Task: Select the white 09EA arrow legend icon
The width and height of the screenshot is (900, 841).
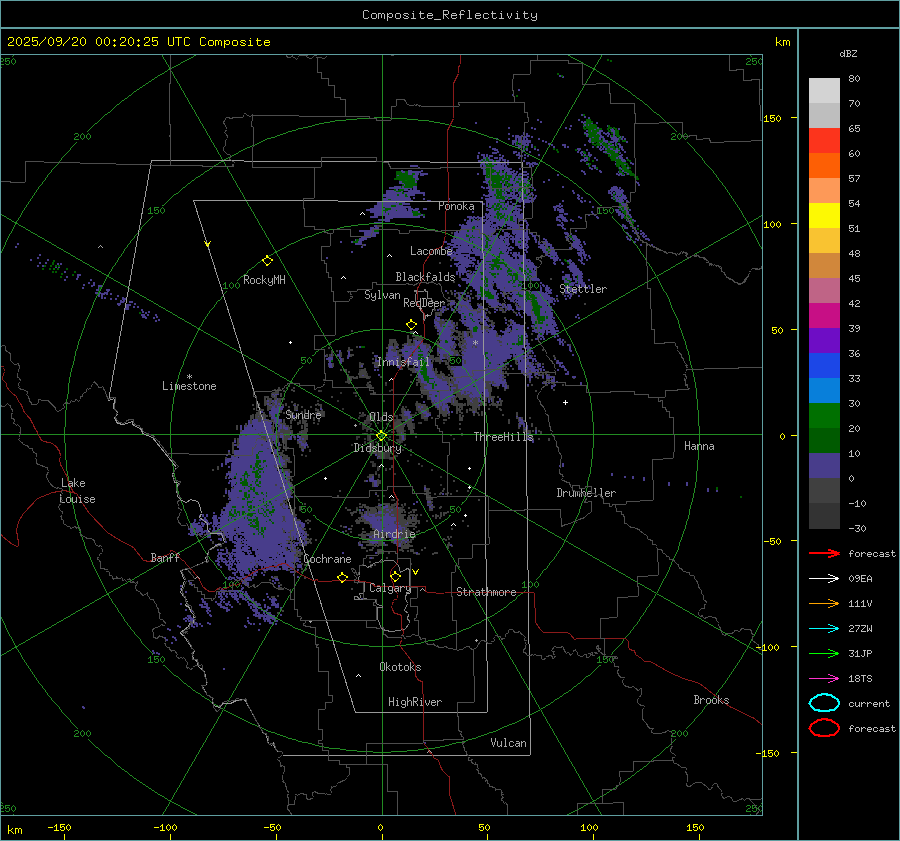Action: click(x=824, y=578)
